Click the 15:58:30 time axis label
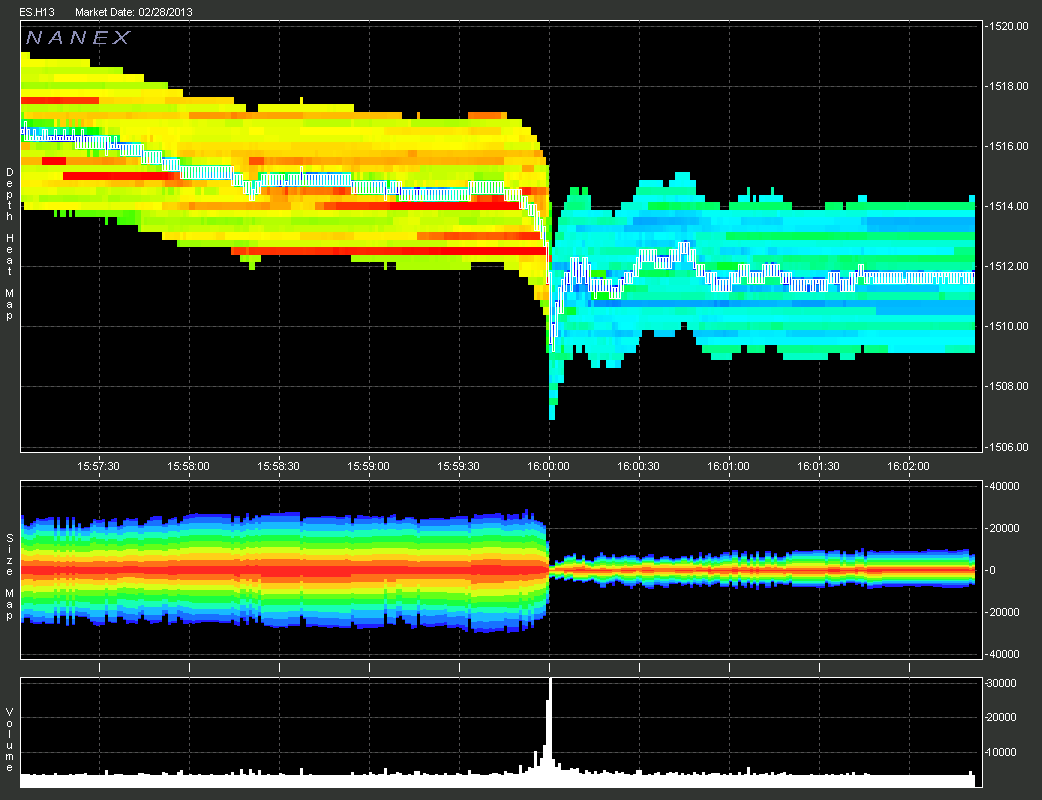 tap(278, 466)
